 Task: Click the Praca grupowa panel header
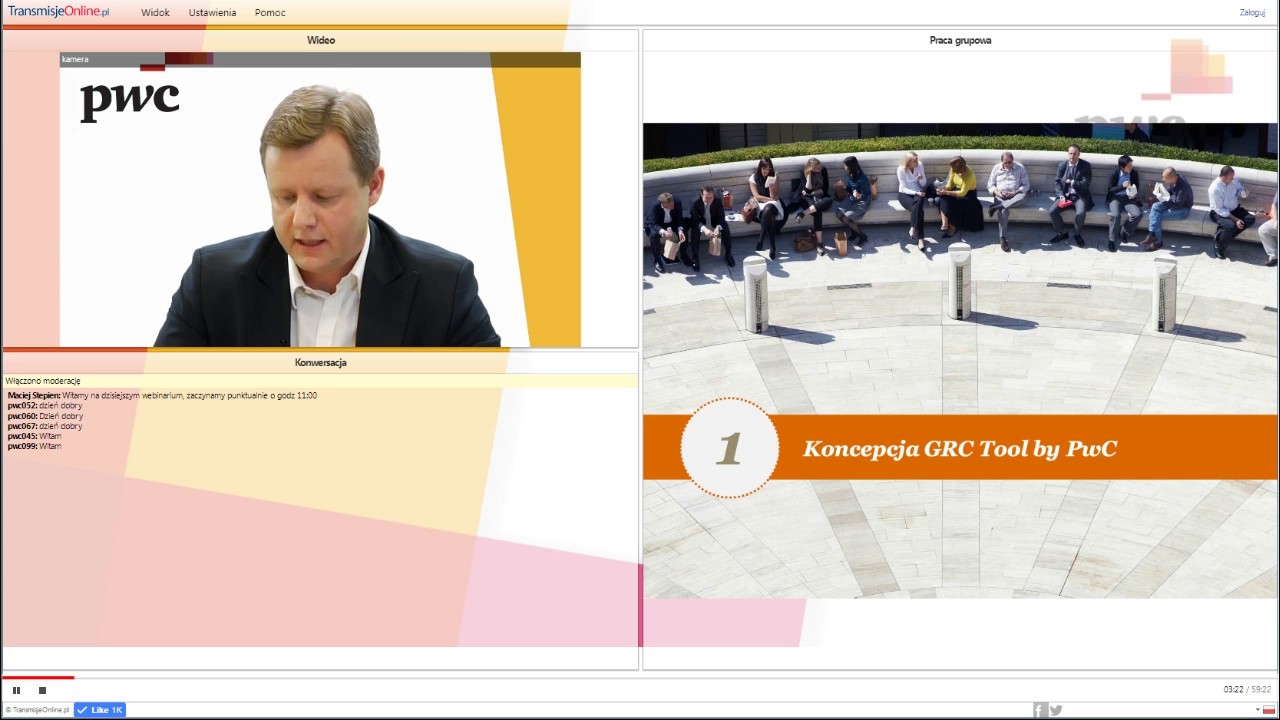(x=960, y=40)
